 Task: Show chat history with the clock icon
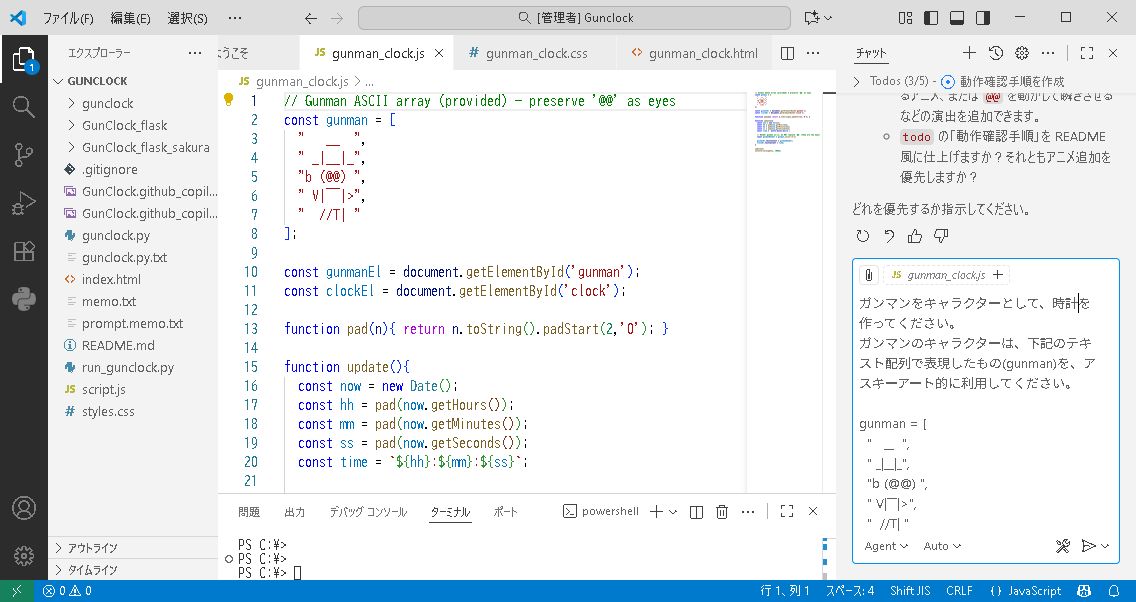(996, 53)
